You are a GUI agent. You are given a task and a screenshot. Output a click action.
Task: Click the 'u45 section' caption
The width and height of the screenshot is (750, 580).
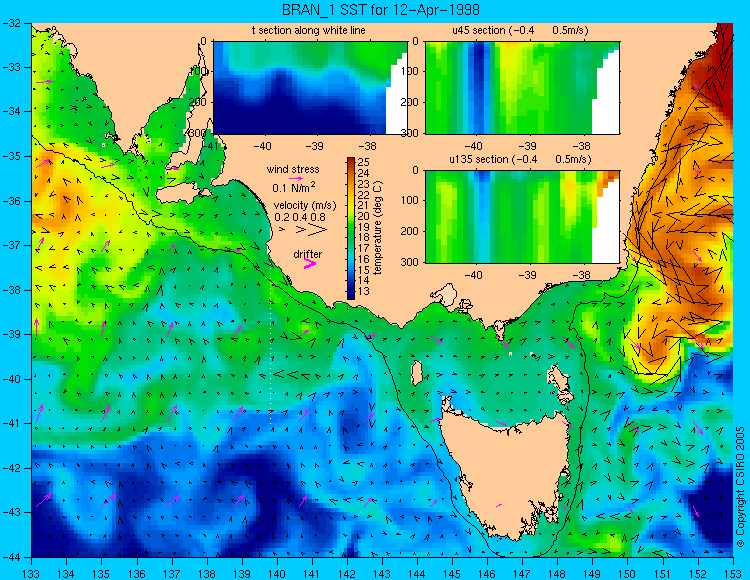pyautogui.click(x=520, y=30)
